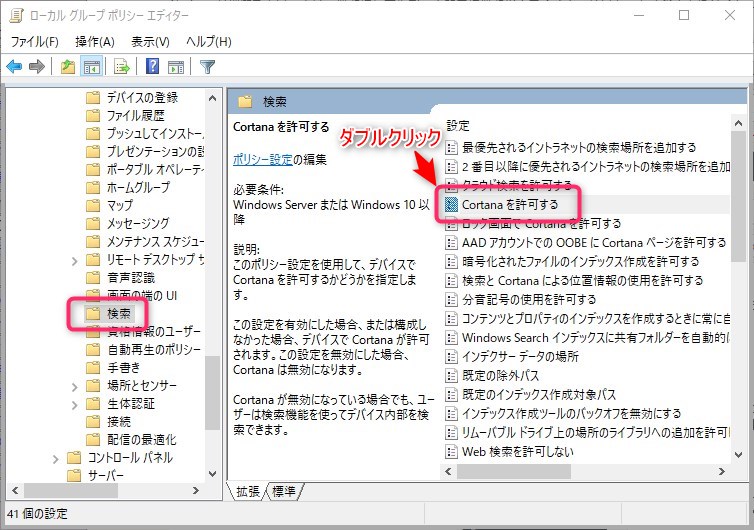Select the Windows Search インデックス shared folder setting
The width and height of the screenshot is (754, 530).
tap(595, 337)
